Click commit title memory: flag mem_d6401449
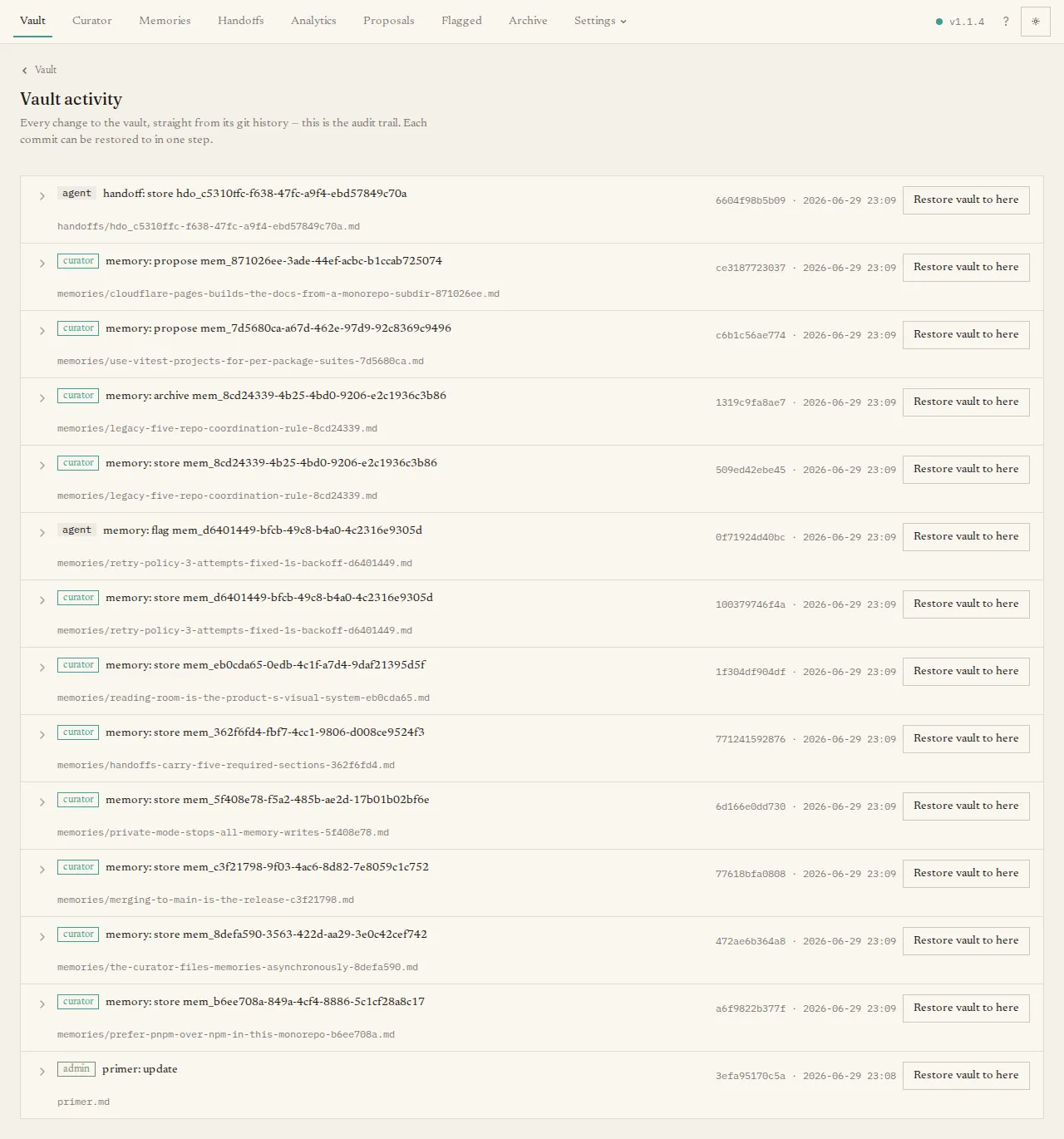Image resolution: width=1064 pixels, height=1139 pixels. coord(263,530)
